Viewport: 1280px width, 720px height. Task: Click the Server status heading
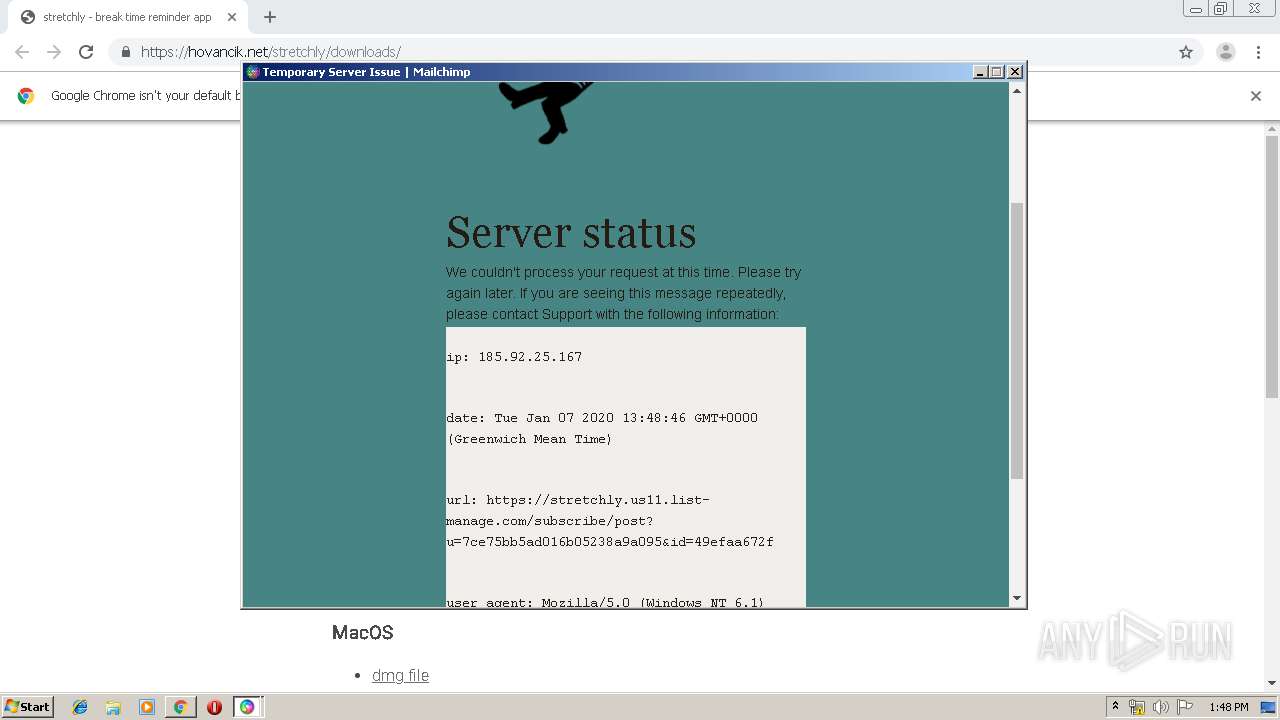click(x=571, y=233)
